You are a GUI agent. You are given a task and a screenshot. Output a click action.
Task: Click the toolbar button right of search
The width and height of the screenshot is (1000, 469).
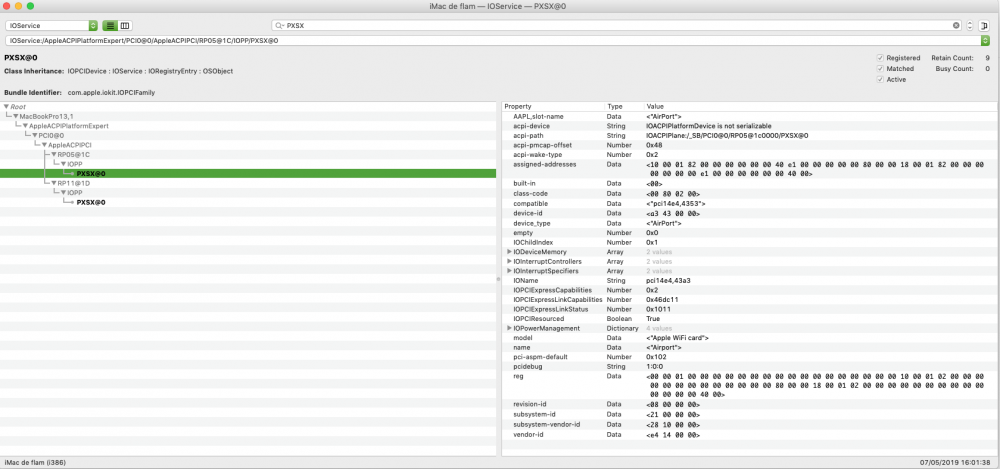(986, 25)
